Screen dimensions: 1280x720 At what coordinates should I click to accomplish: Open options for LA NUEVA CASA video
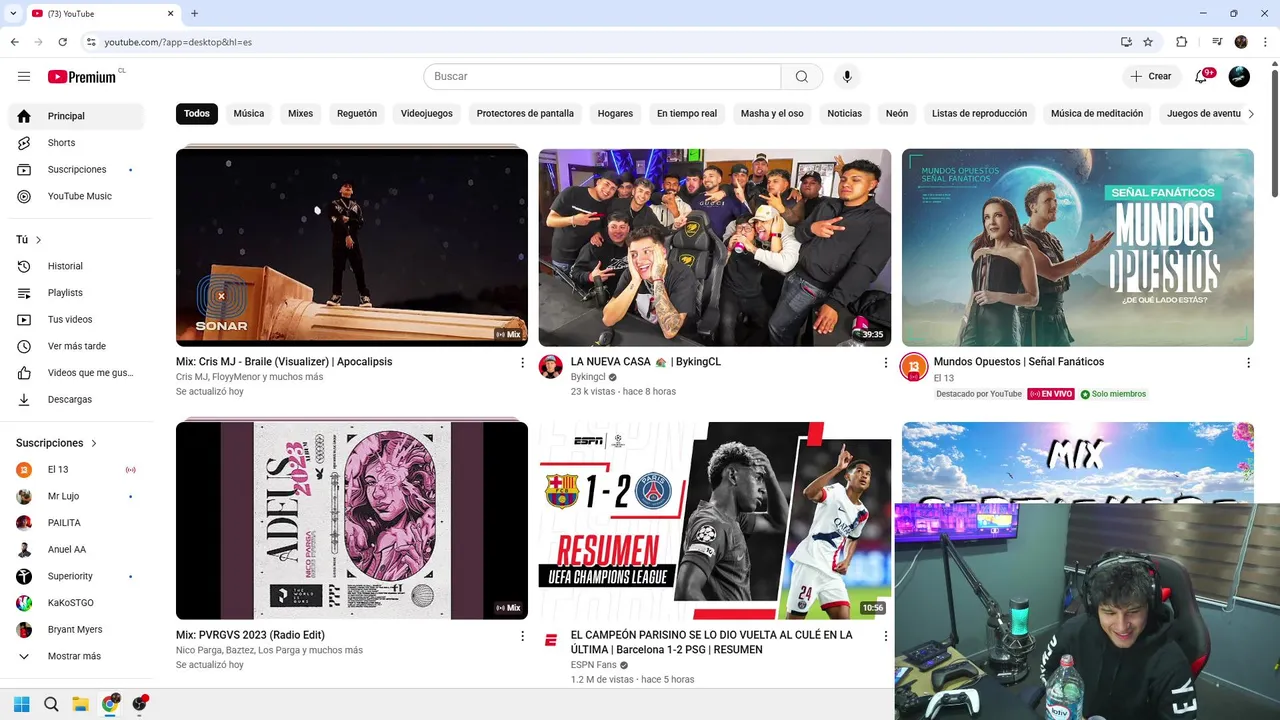885,363
